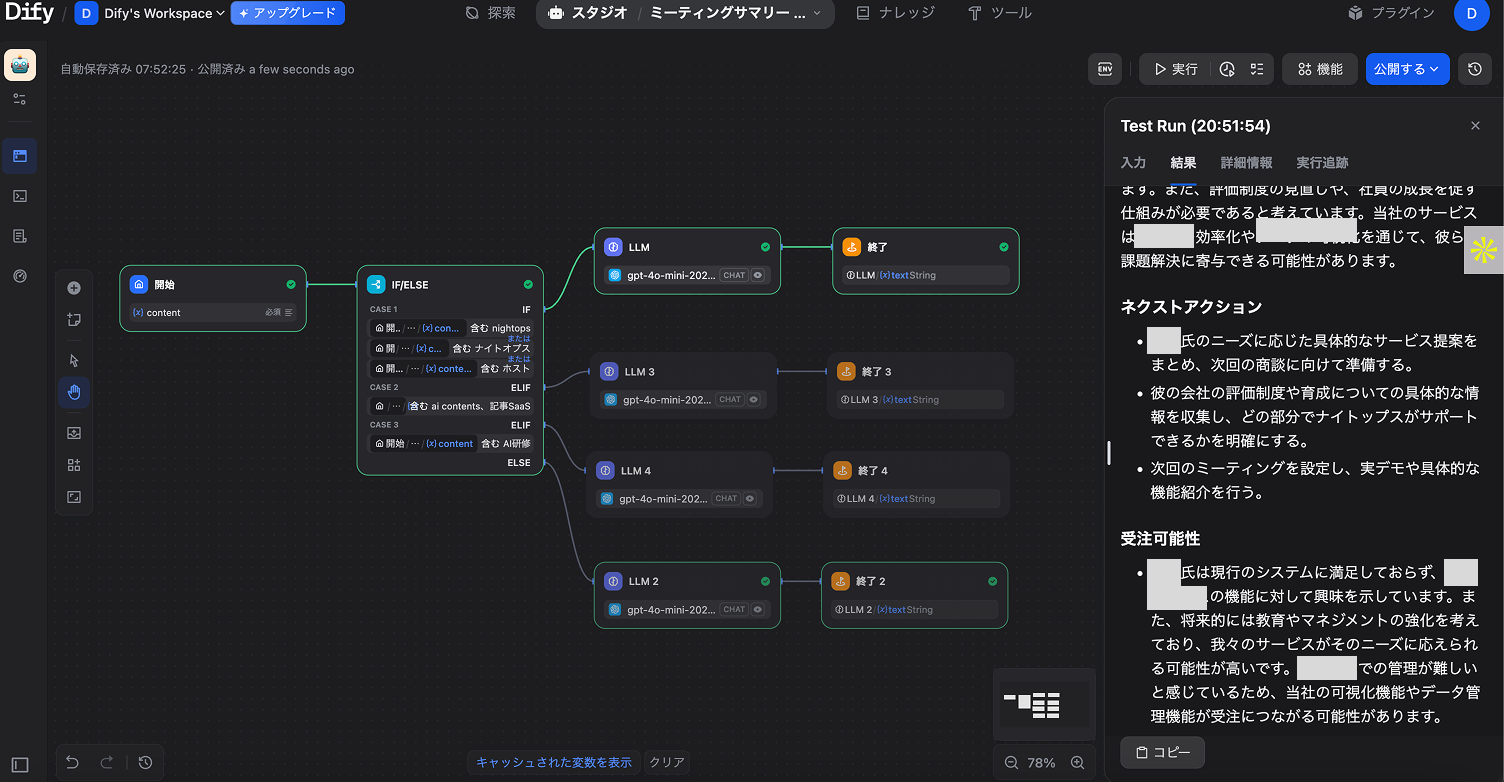This screenshot has width=1504, height=782.
Task: Click fit-to-screen maximize canvas icon
Action: click(74, 497)
